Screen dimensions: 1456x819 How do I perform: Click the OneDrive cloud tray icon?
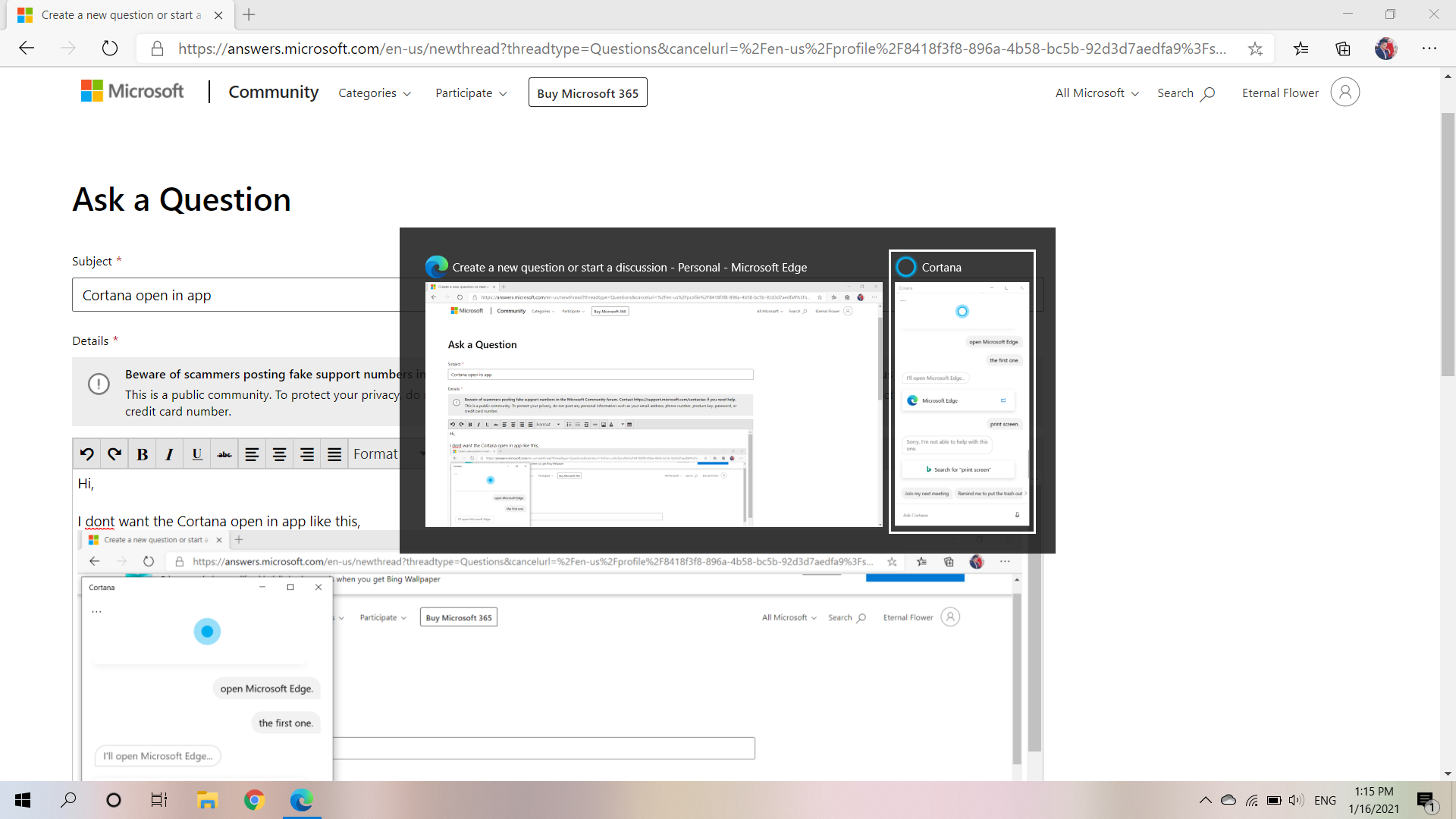click(x=1228, y=800)
